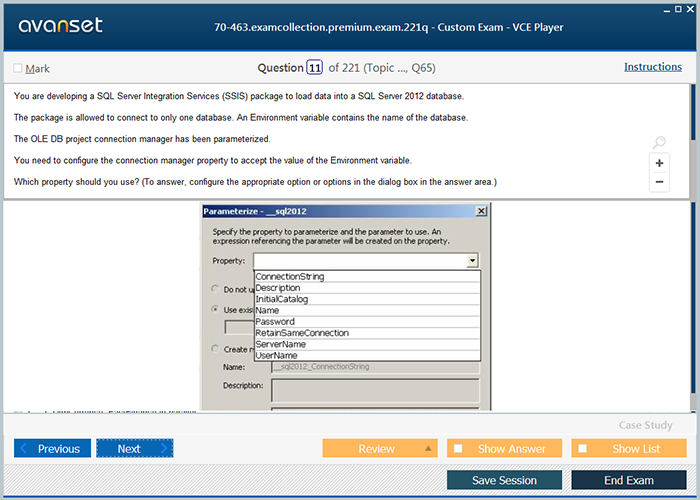700x500 pixels.
Task: Choose InitialCatalog from the property list
Action: [x=367, y=299]
